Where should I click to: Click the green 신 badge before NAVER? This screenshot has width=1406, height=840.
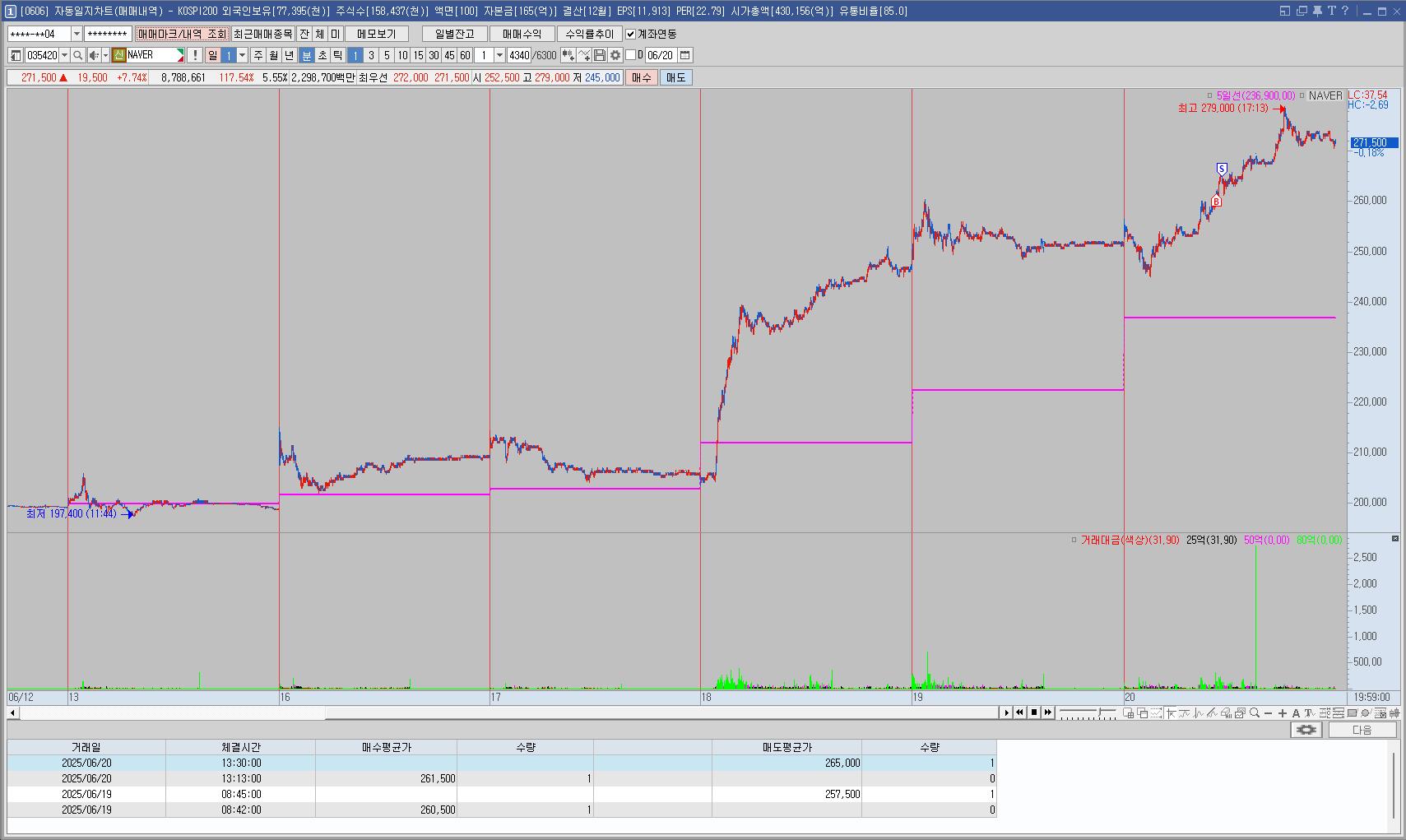pos(118,55)
